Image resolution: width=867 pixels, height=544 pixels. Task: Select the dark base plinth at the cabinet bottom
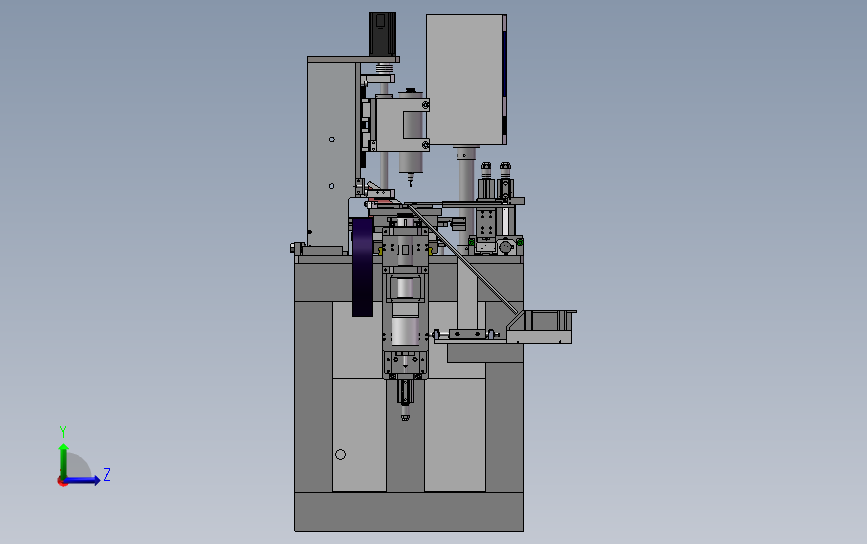[x=409, y=512]
